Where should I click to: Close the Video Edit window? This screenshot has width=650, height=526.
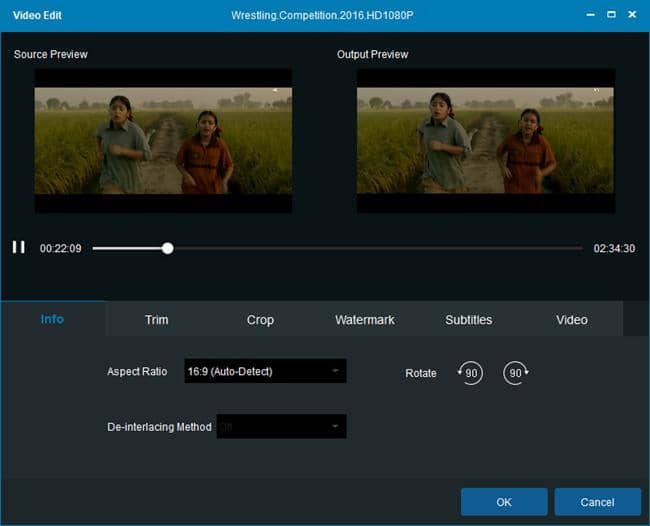pos(632,15)
